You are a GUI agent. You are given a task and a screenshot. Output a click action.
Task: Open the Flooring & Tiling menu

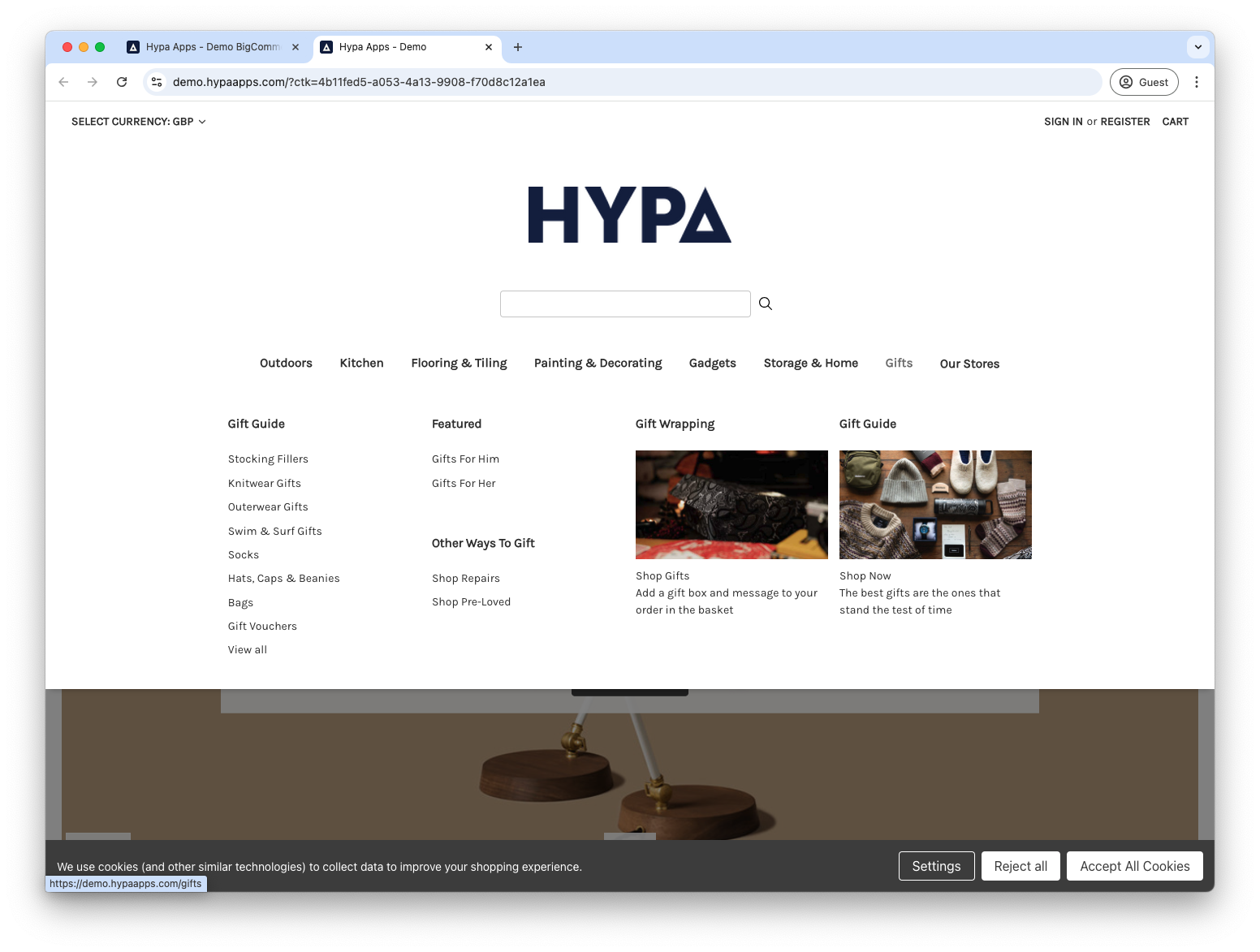coord(459,363)
